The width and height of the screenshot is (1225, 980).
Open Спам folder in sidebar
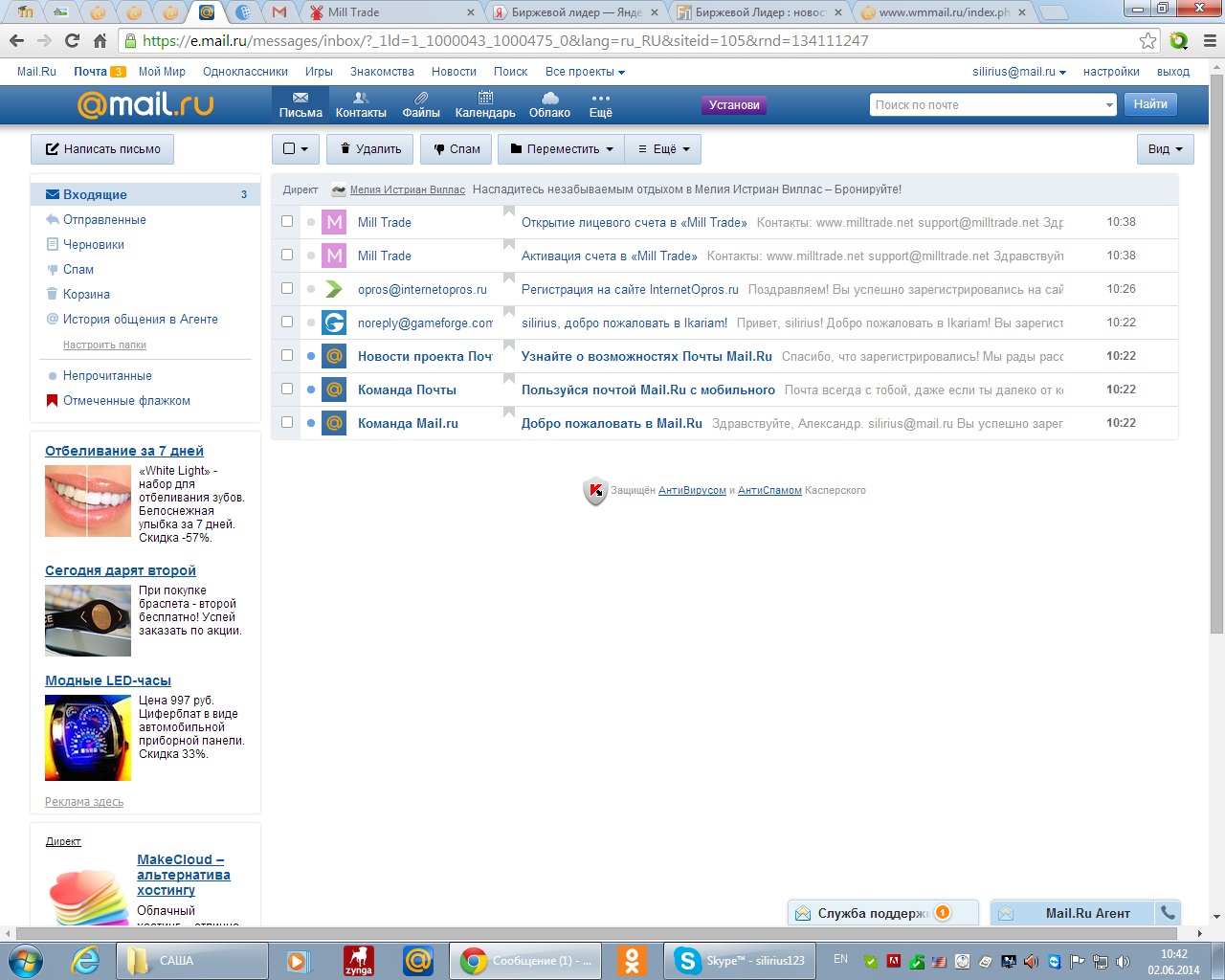(x=78, y=269)
